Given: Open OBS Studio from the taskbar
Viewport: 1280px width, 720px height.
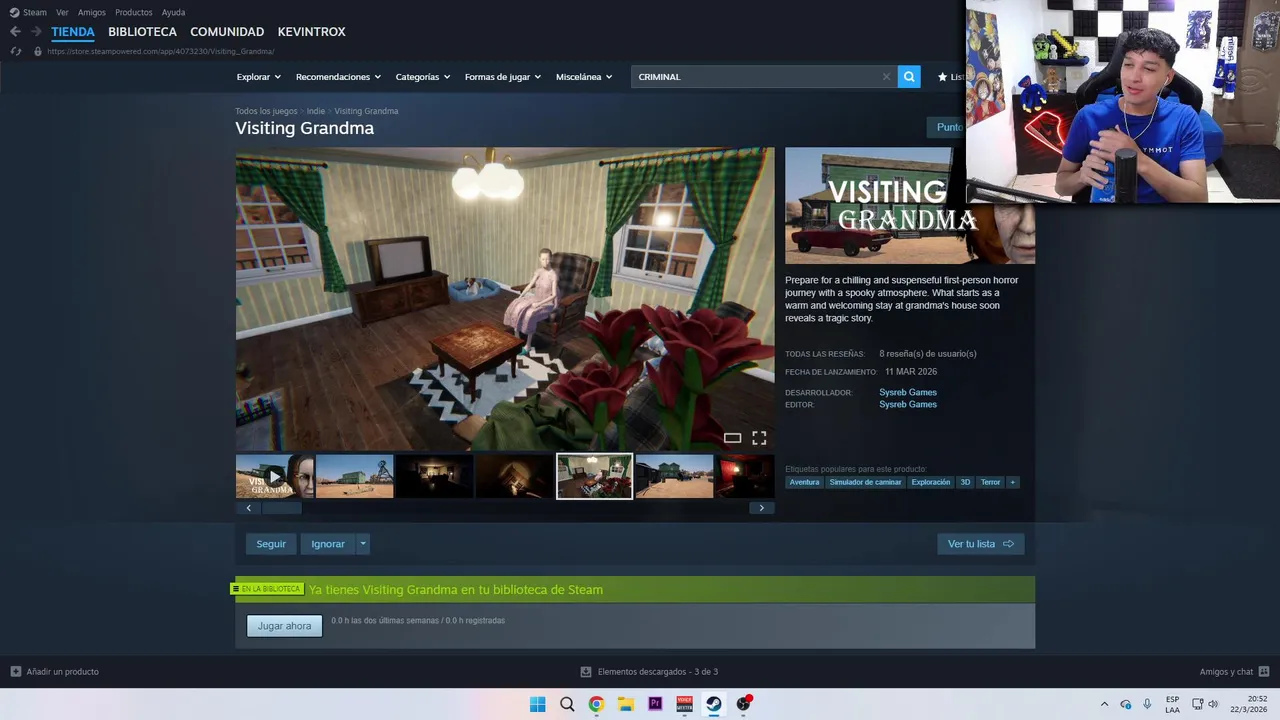Looking at the screenshot, I should pos(743,704).
